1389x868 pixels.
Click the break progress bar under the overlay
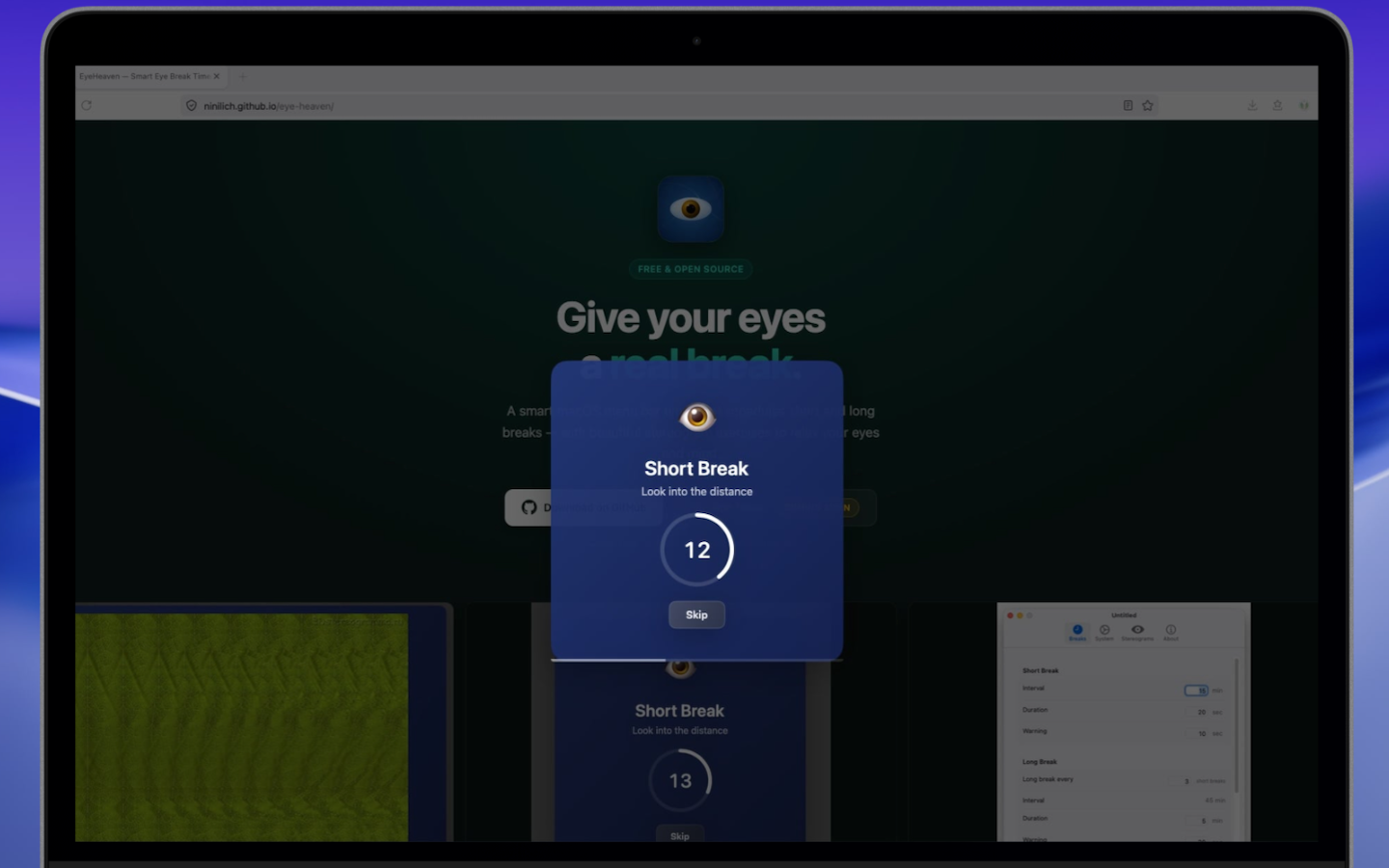696,660
